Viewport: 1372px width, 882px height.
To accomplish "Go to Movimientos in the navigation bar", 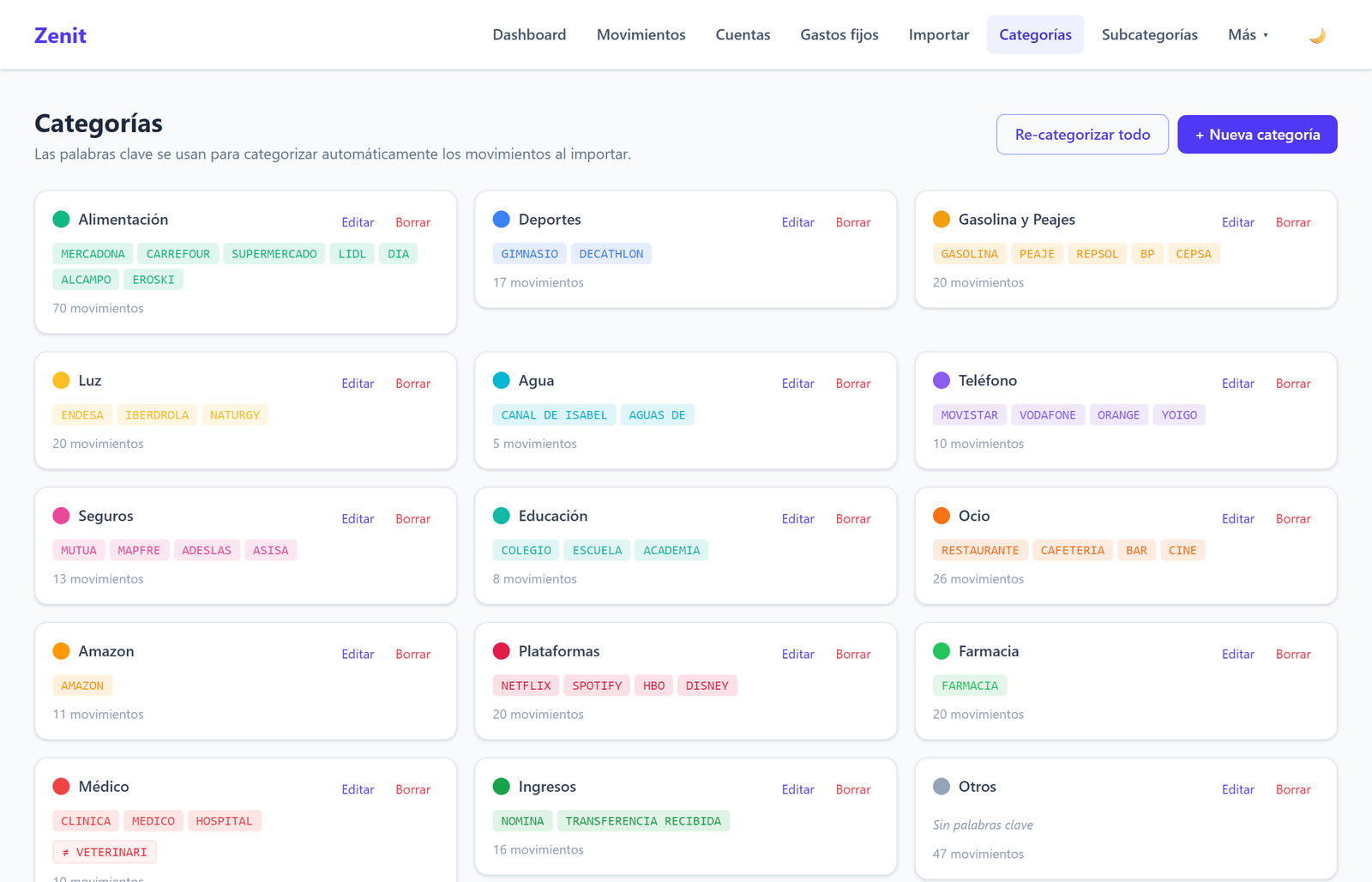I will pyautogui.click(x=641, y=34).
